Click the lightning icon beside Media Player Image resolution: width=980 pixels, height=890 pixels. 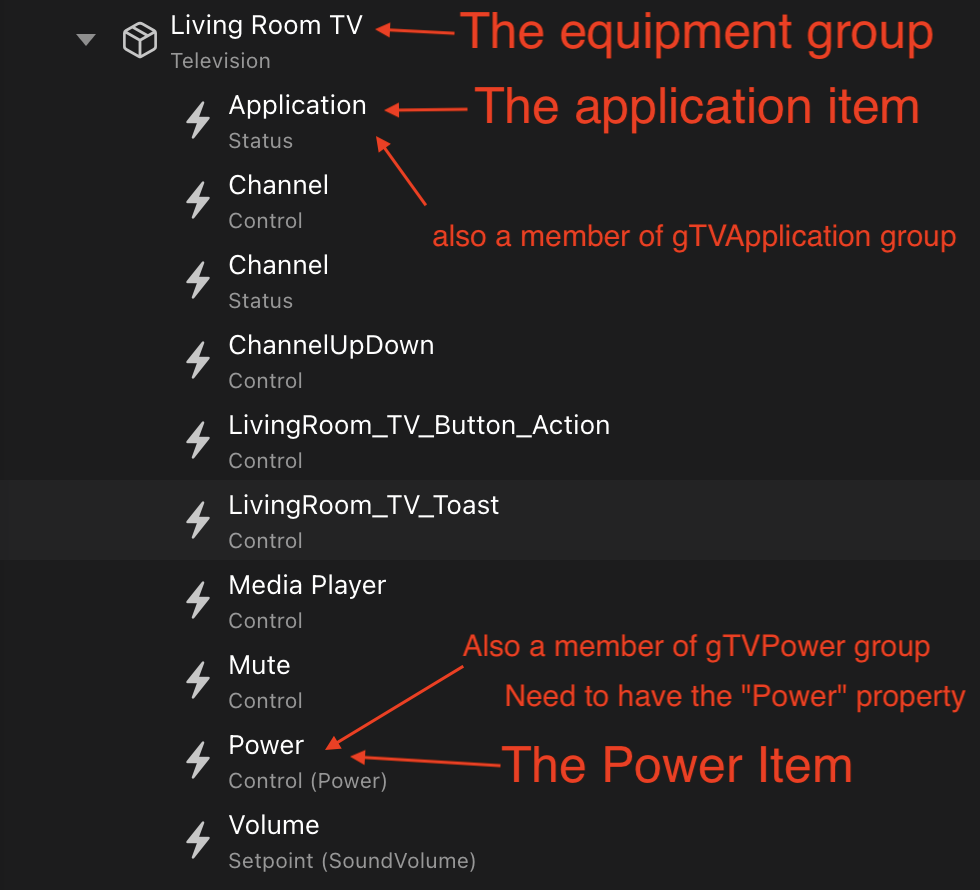point(198,601)
